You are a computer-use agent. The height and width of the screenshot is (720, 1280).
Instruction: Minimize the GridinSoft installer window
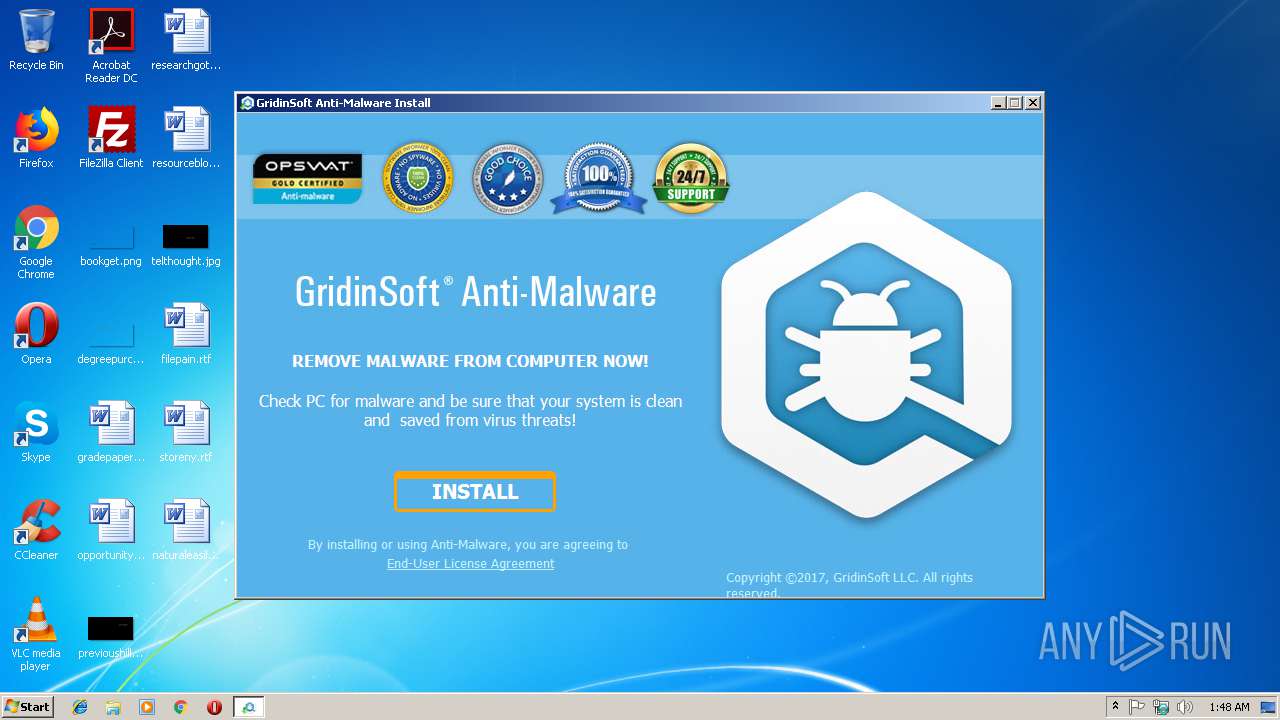998,103
